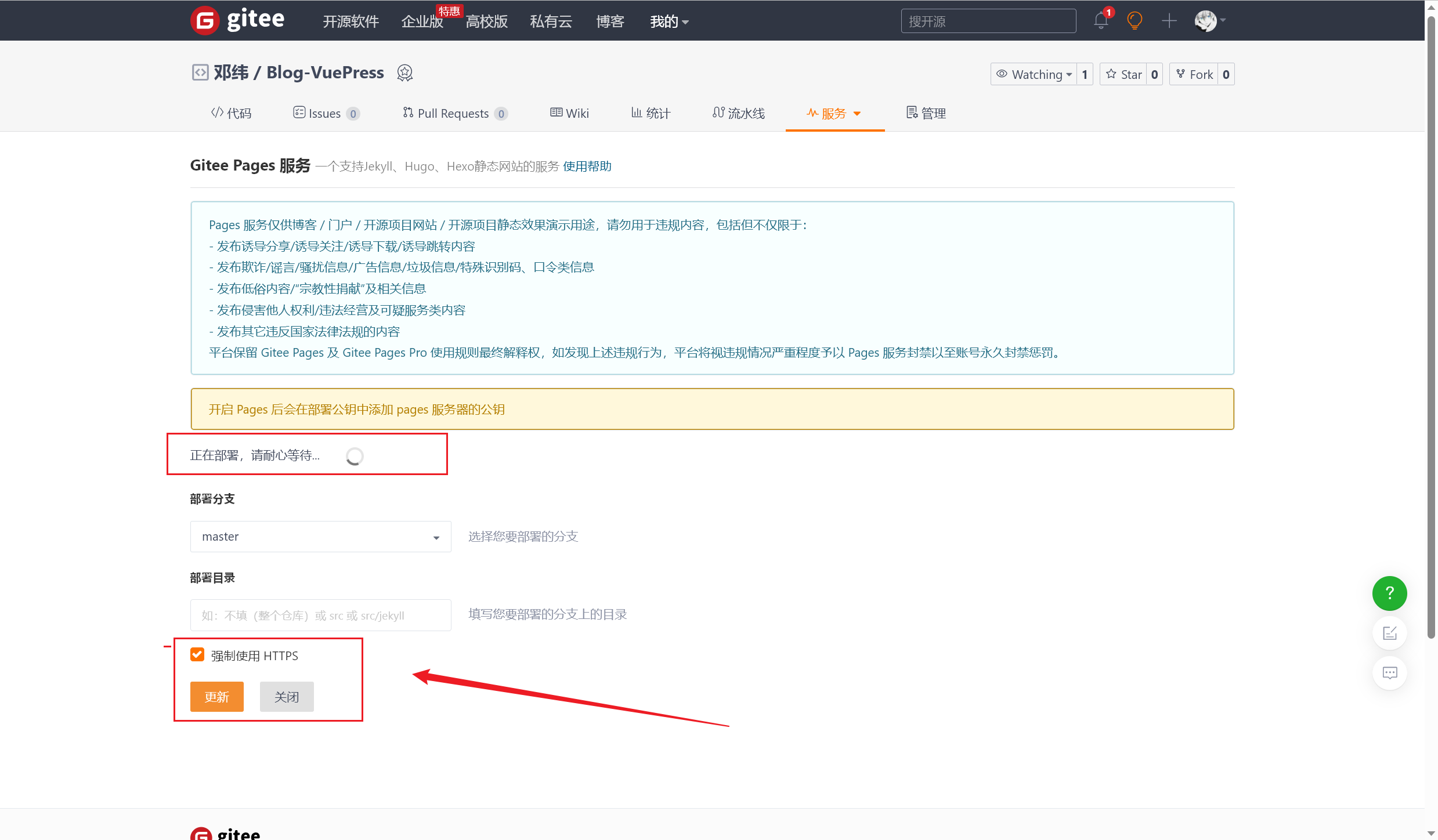The image size is (1438, 840).
Task: Click the footer Gitee logo
Action: point(226,833)
